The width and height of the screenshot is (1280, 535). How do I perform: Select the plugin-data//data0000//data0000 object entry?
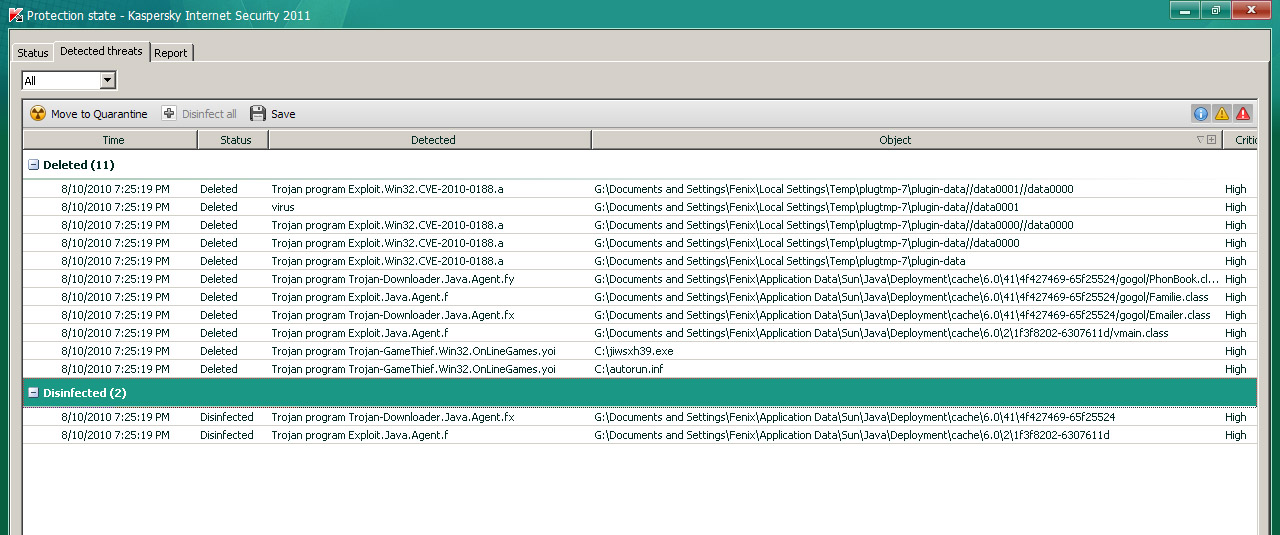(x=833, y=225)
